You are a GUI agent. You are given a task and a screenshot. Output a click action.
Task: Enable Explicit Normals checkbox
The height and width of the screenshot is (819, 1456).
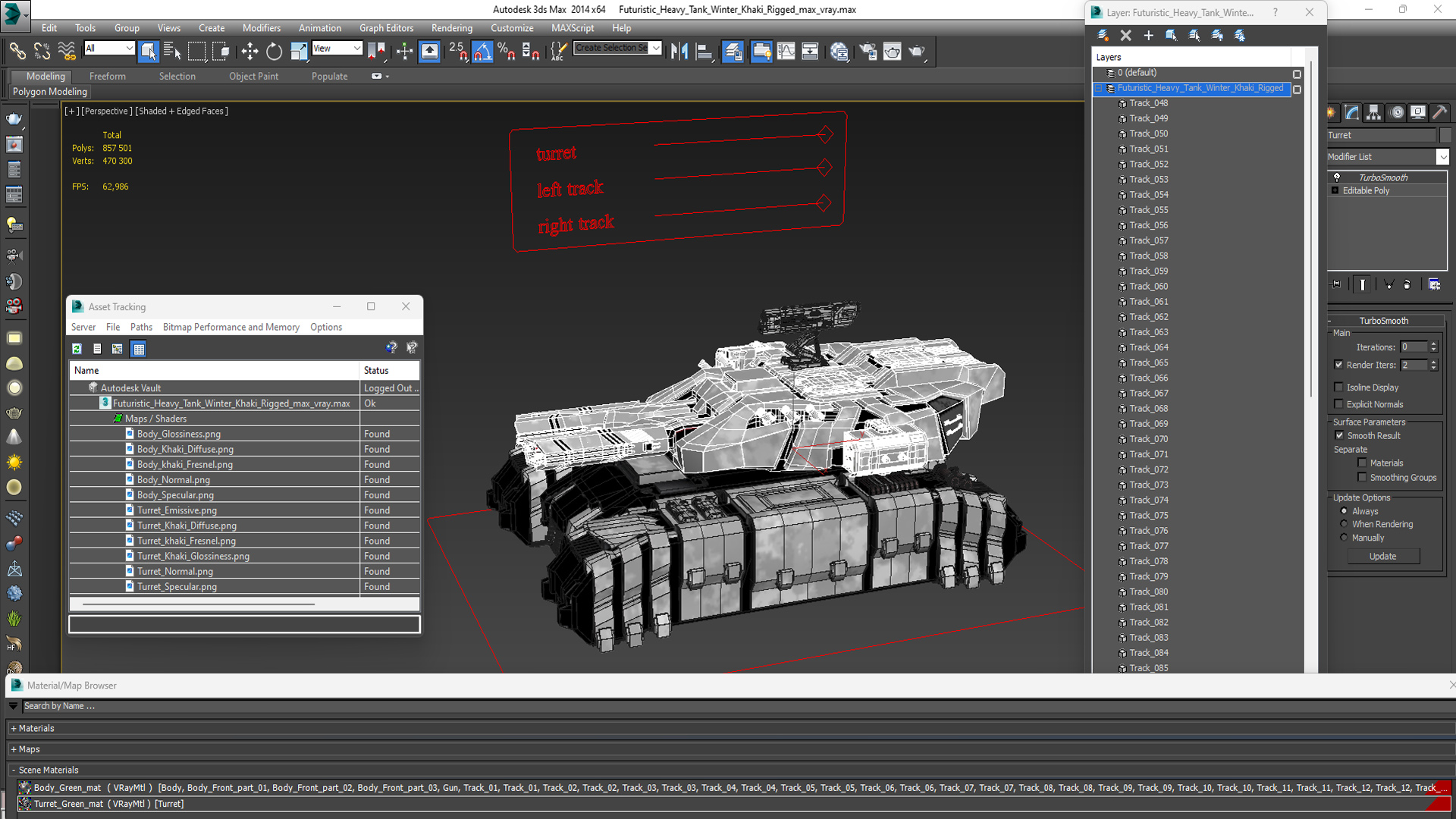(1338, 404)
